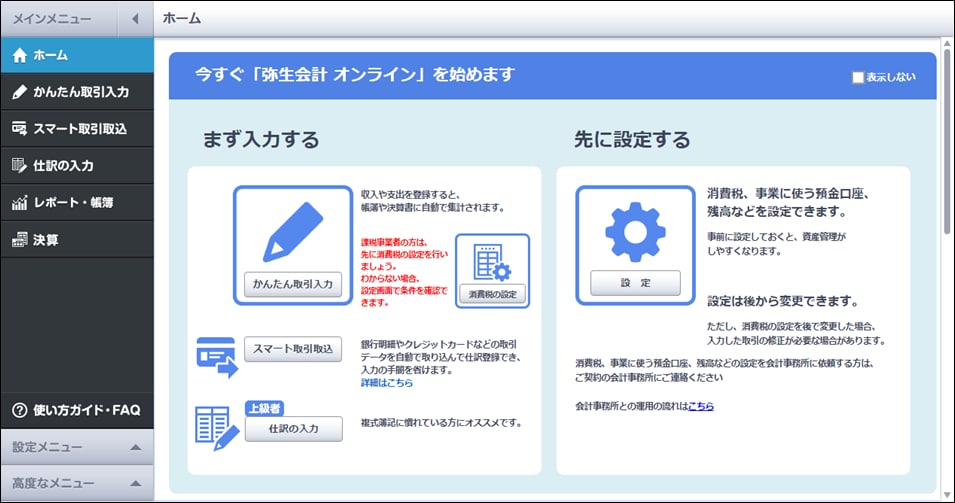955x503 pixels.
Task: Click the home icon in sidebar
Action: click(19, 55)
